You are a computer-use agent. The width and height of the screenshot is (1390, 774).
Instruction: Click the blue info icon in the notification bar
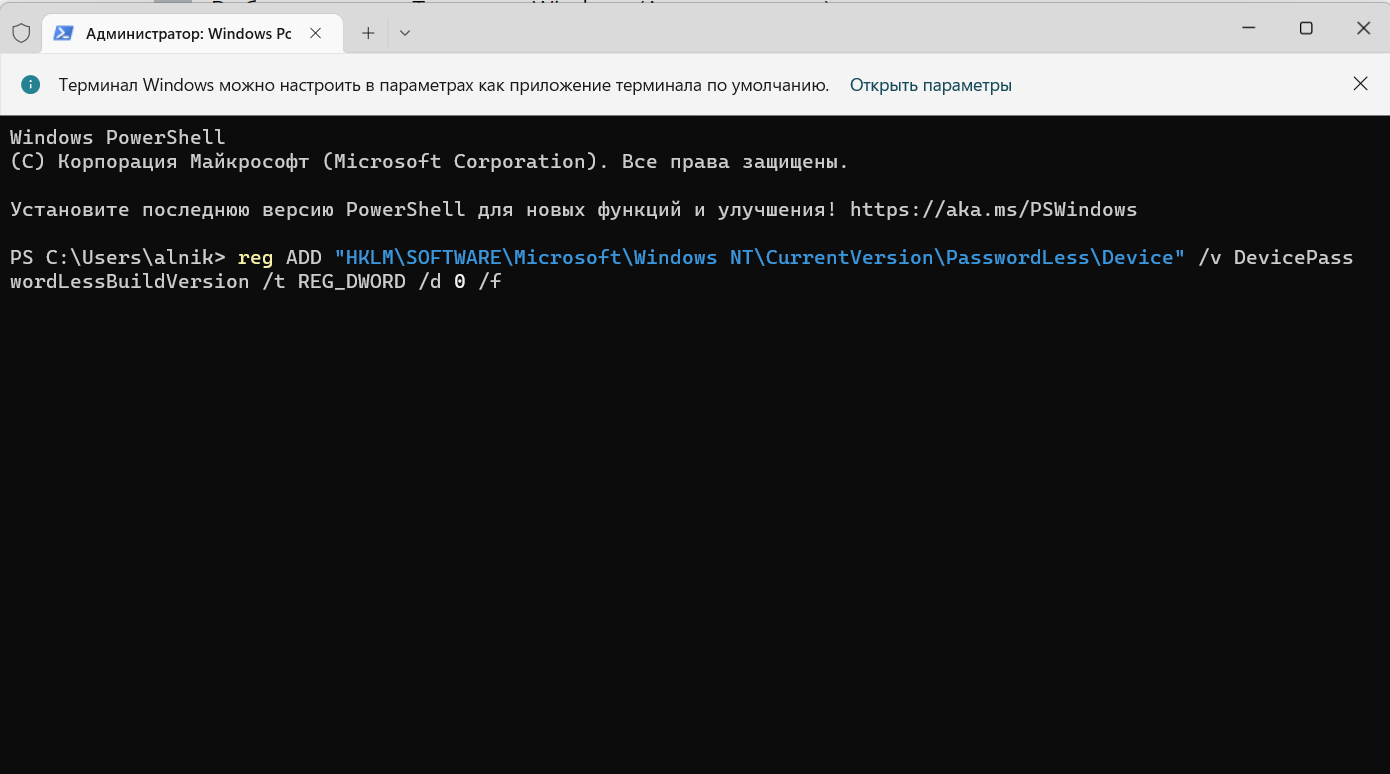31,85
